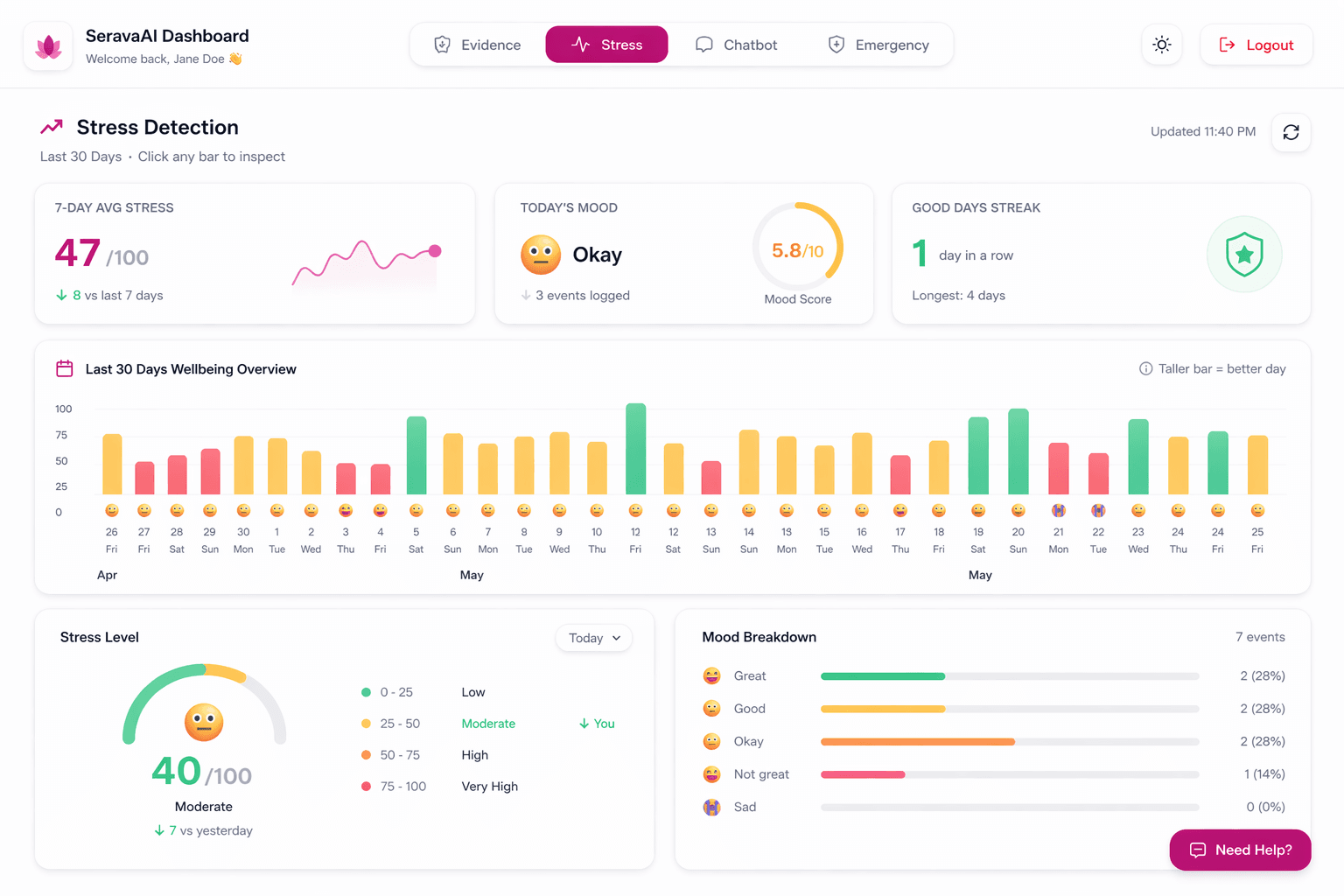This screenshot has width=1344, height=896.
Task: Click the trending stress arrow icon in header
Action: 52,125
